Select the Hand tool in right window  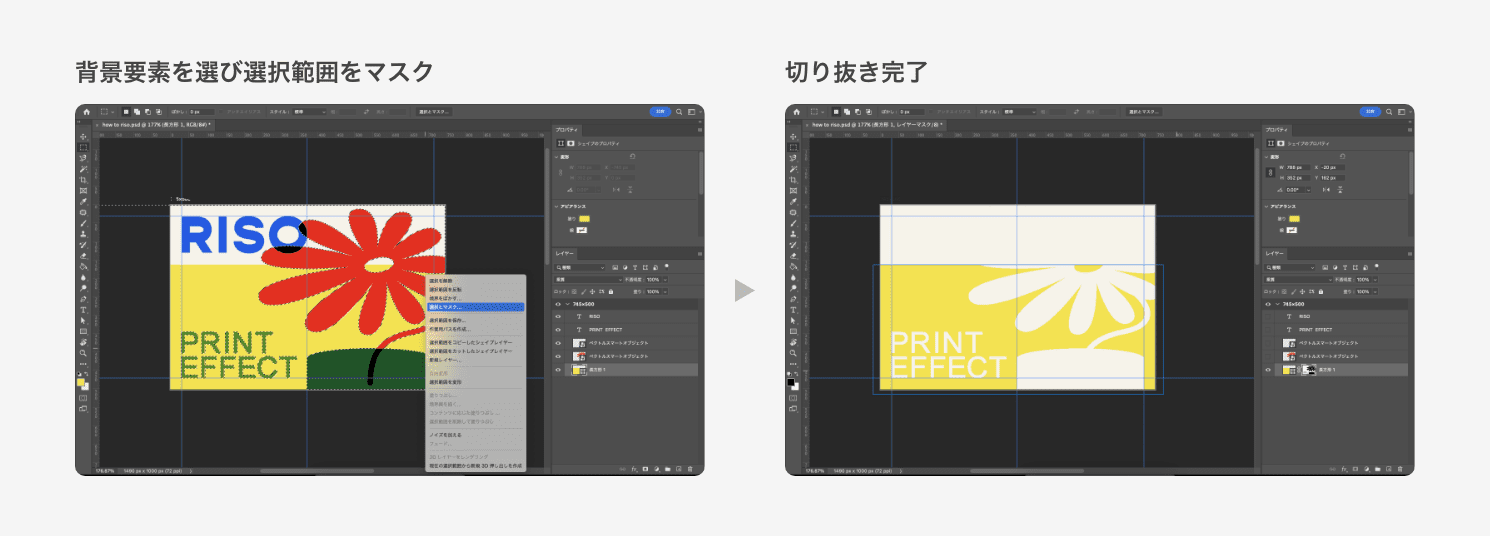793,342
